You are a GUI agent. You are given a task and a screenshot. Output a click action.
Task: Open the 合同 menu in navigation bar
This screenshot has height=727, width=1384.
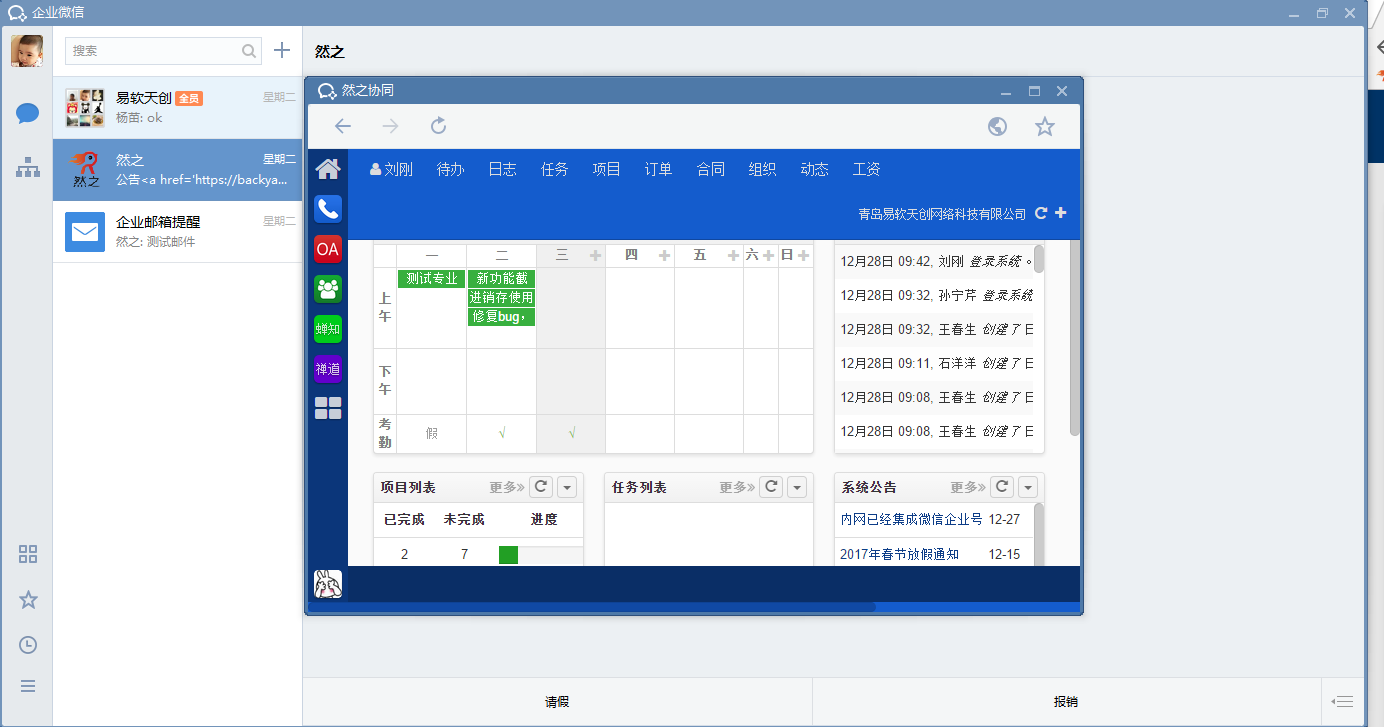click(x=710, y=170)
